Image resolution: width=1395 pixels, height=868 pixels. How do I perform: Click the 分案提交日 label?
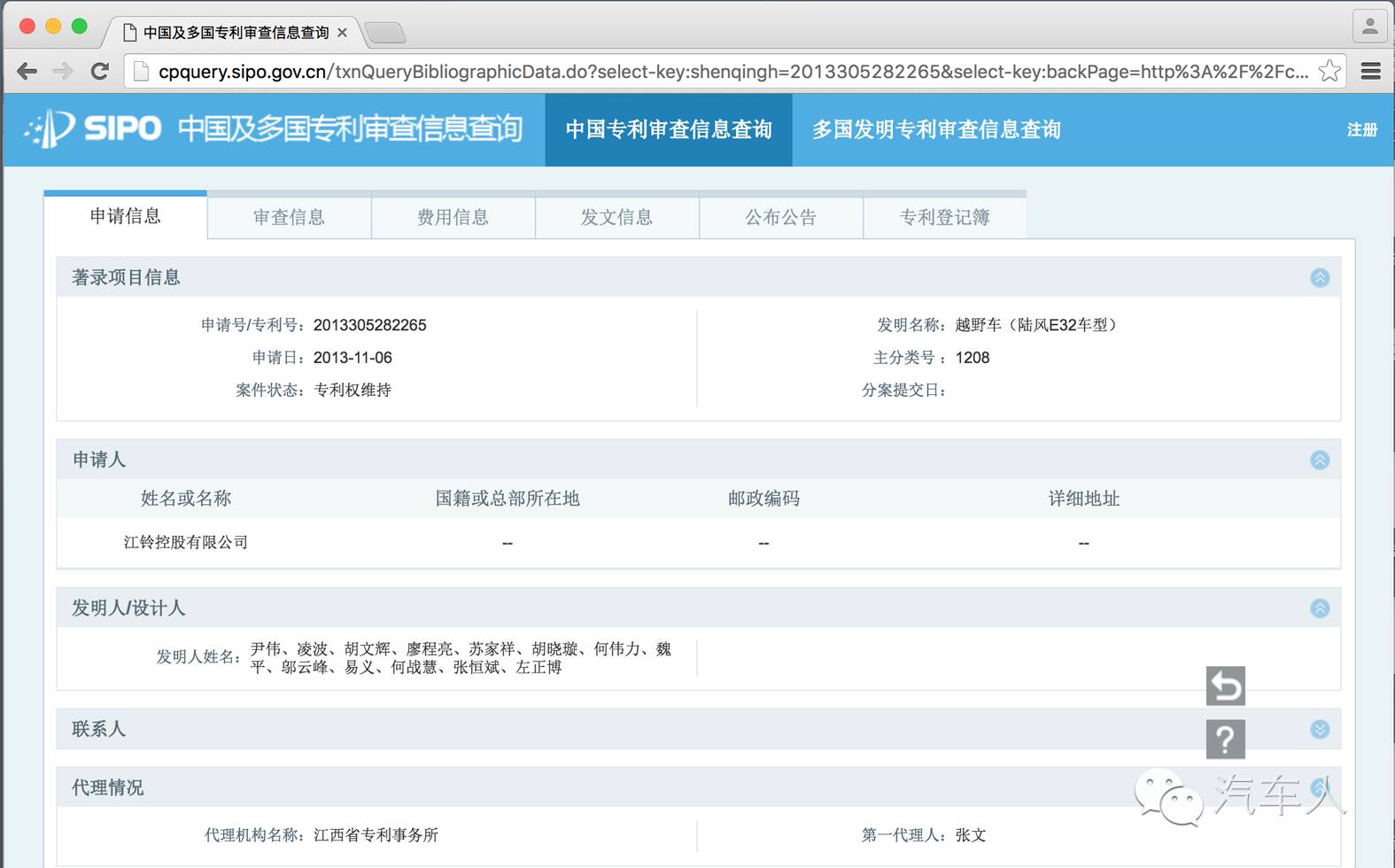[903, 391]
